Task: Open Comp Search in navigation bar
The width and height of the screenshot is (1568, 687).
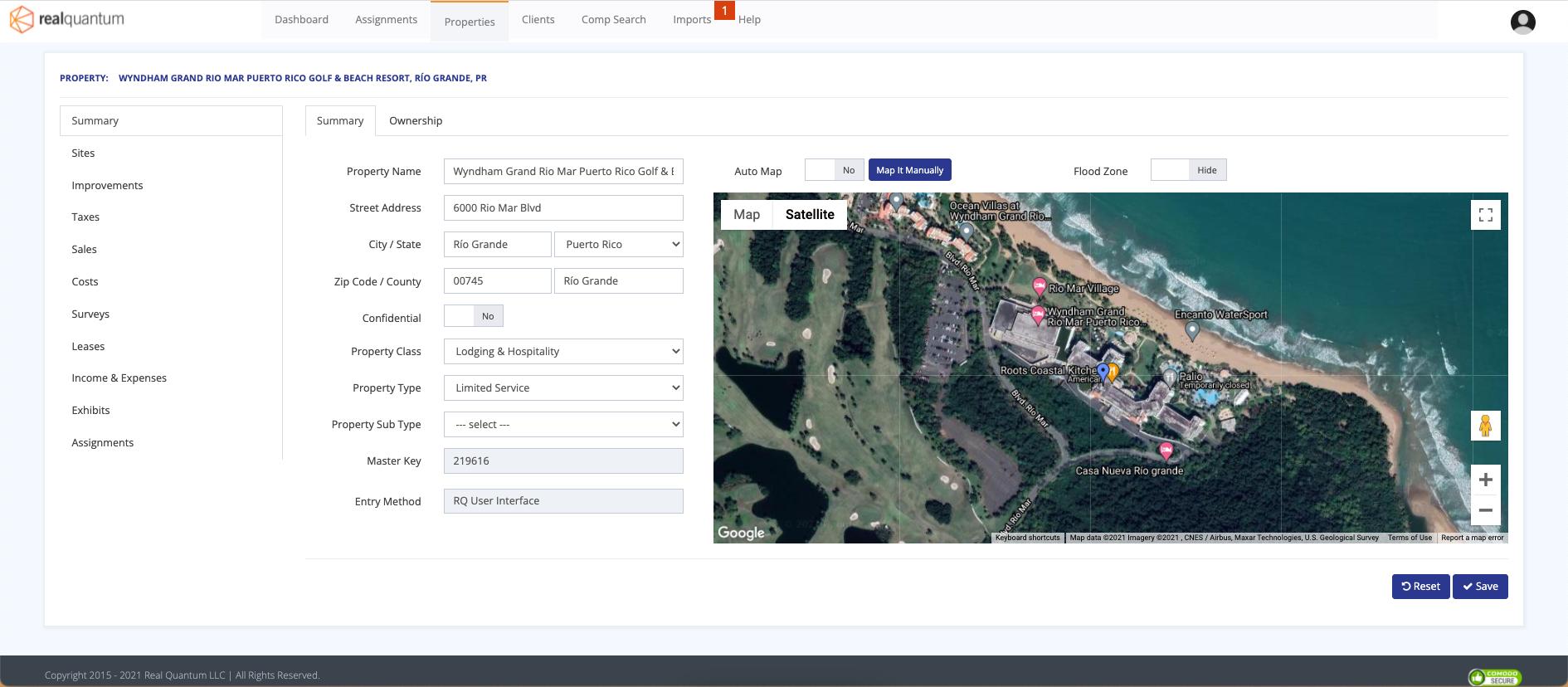Action: (x=613, y=20)
